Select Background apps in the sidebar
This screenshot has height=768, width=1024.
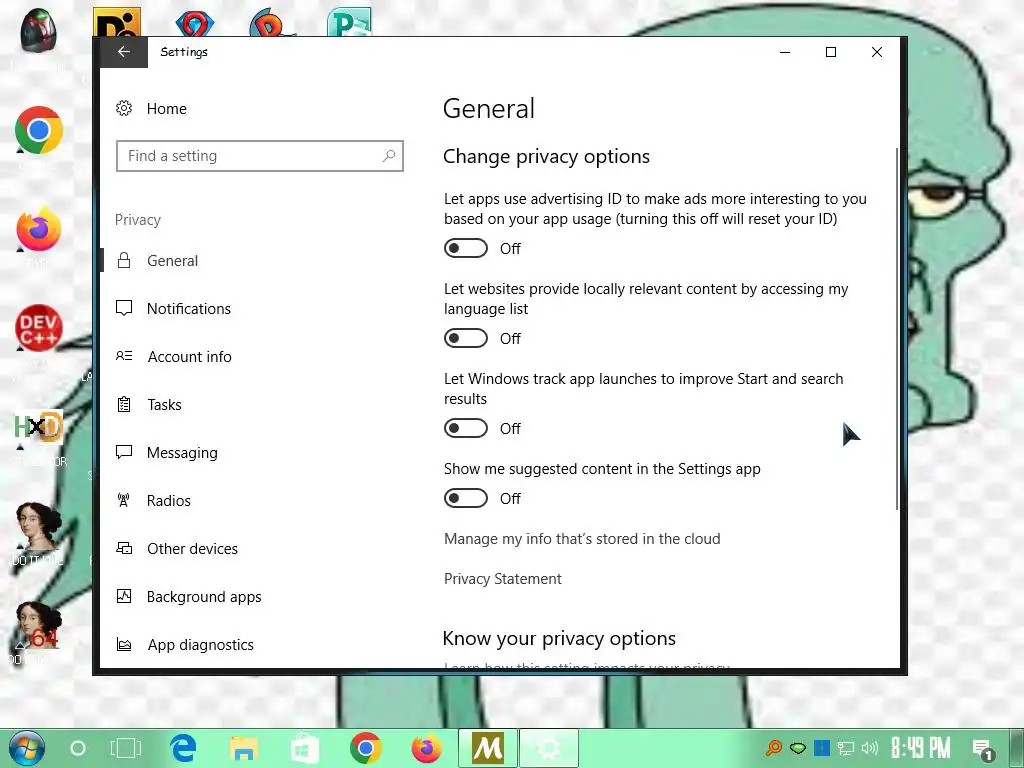[x=204, y=597]
